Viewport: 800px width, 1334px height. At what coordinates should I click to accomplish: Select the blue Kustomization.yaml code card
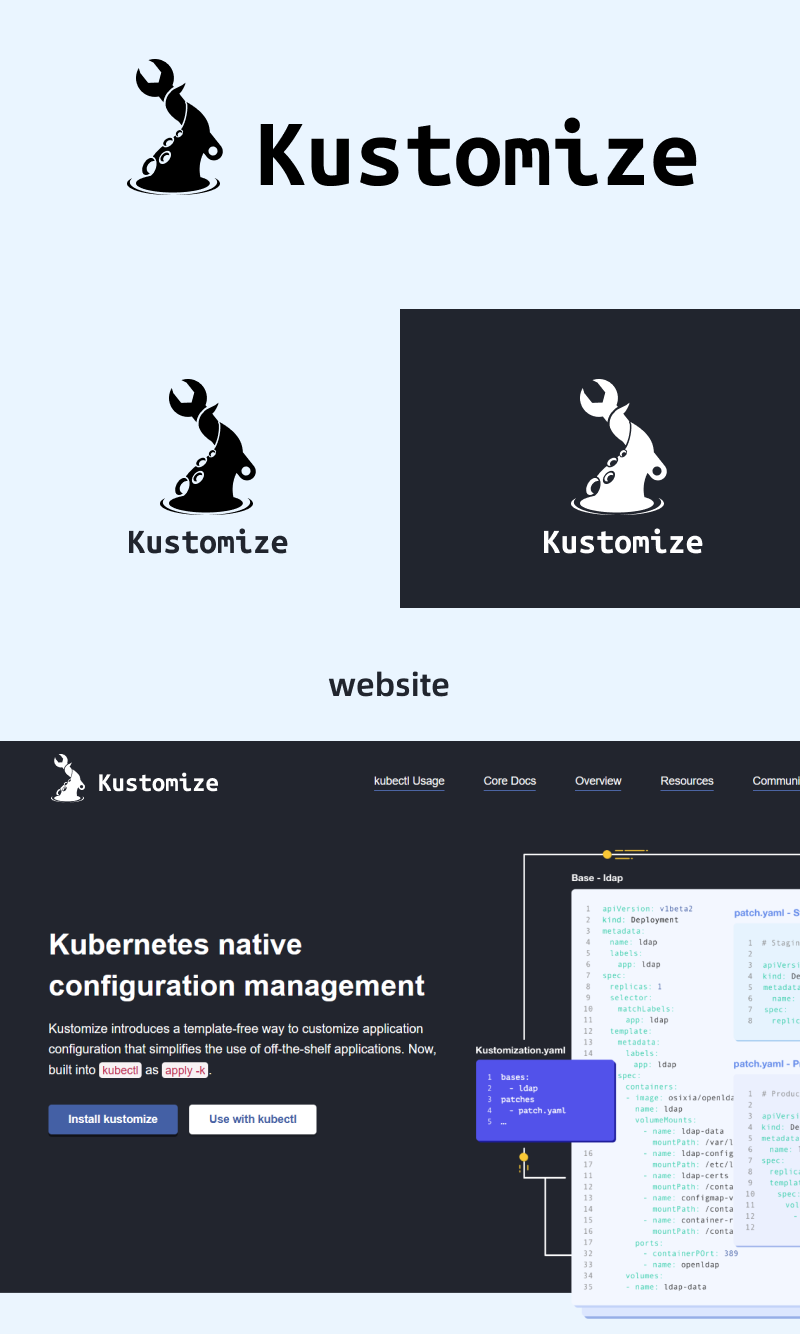[x=545, y=1100]
